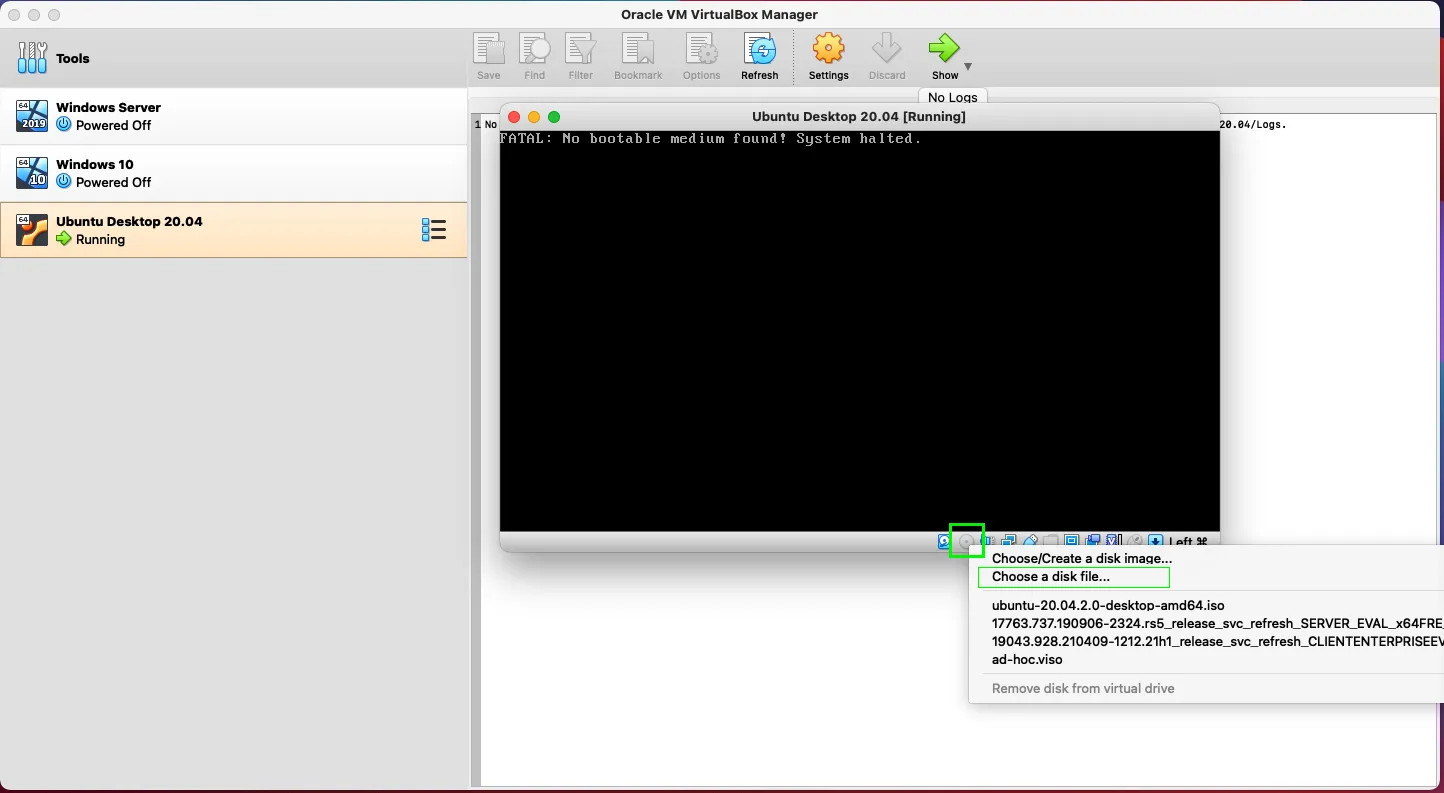Select the No Logs tab
The image size is (1444, 793).
pyautogui.click(x=952, y=97)
